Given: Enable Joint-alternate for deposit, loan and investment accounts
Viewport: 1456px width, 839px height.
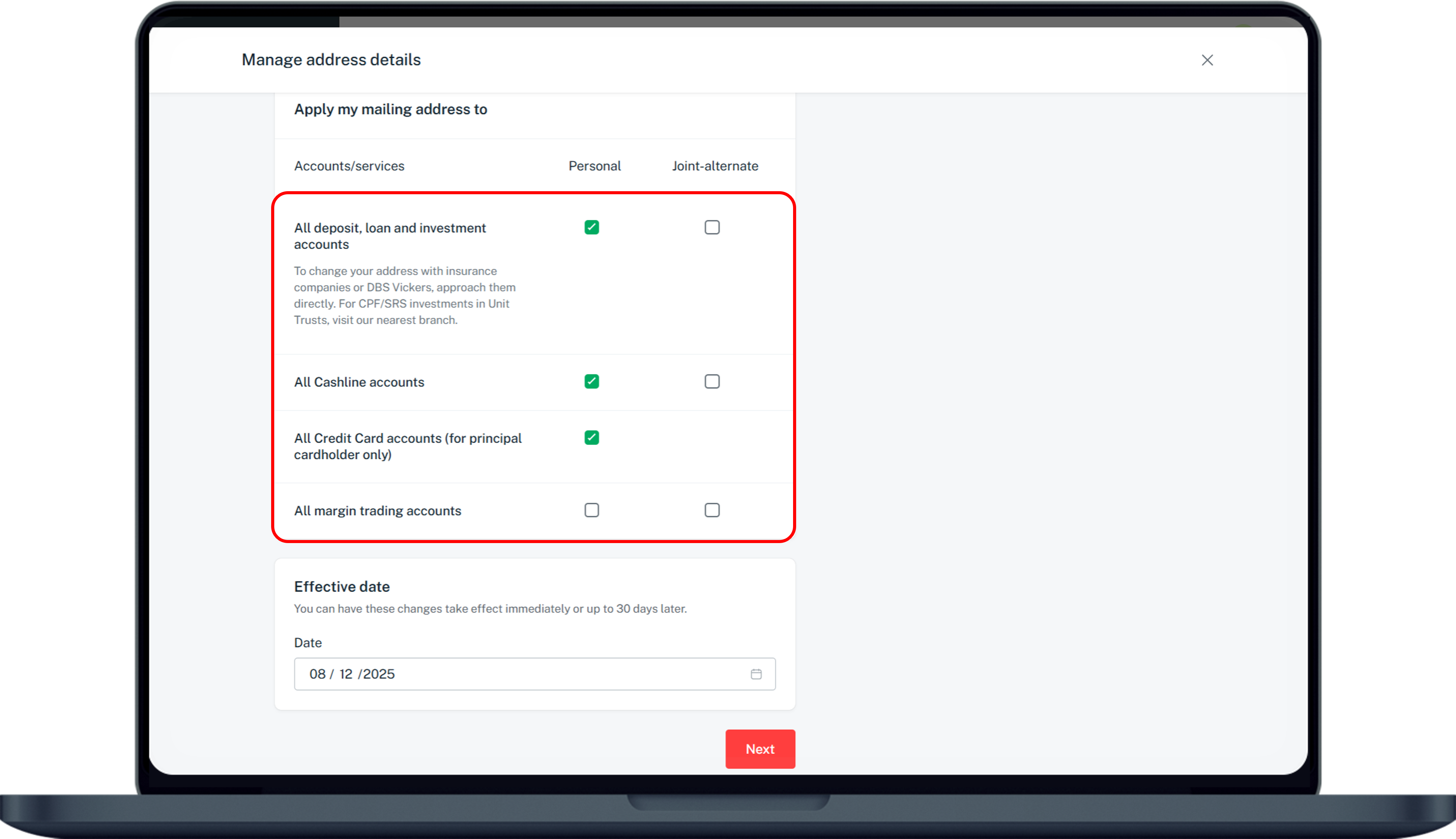Looking at the screenshot, I should coord(711,227).
